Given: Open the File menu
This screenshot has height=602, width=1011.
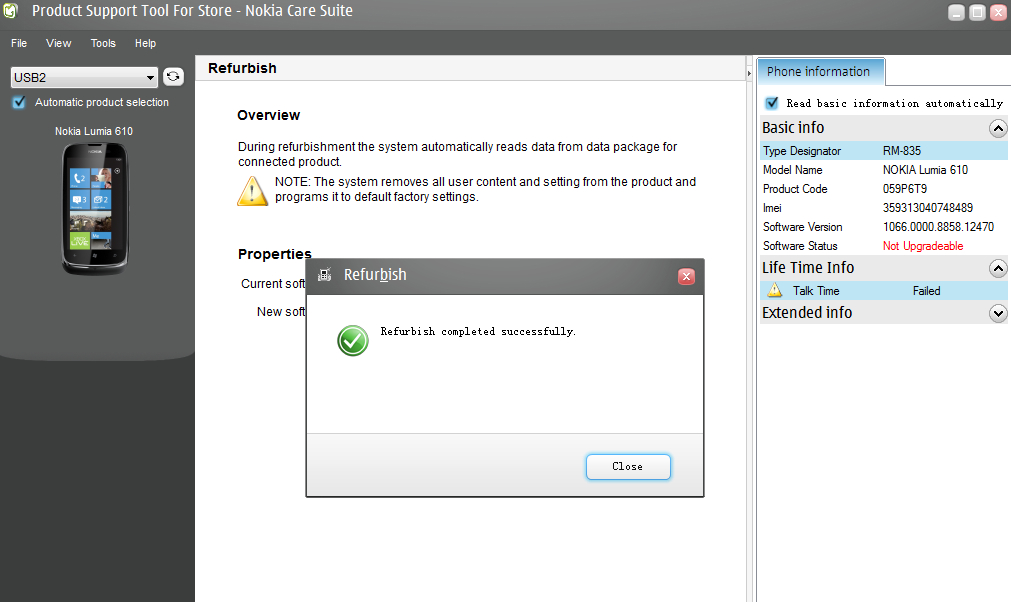Looking at the screenshot, I should click(x=19, y=43).
